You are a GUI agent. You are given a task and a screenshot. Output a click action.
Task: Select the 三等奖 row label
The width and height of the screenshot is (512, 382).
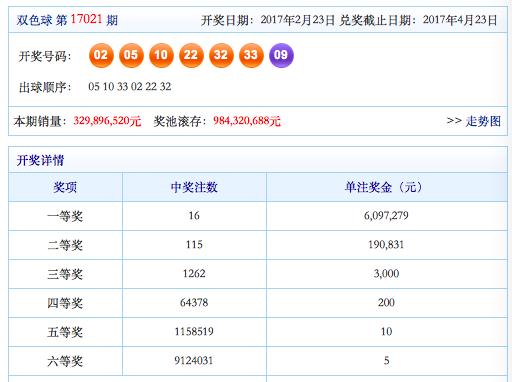point(65,274)
